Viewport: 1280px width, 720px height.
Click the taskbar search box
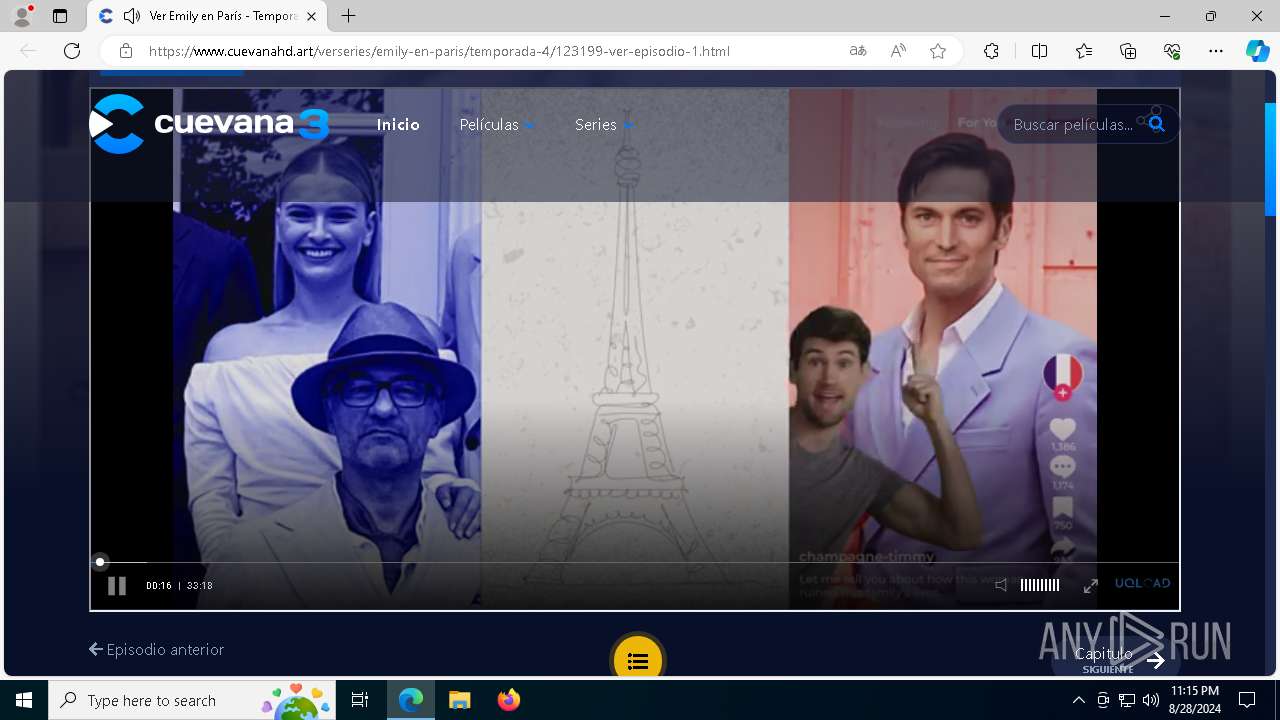coord(193,700)
